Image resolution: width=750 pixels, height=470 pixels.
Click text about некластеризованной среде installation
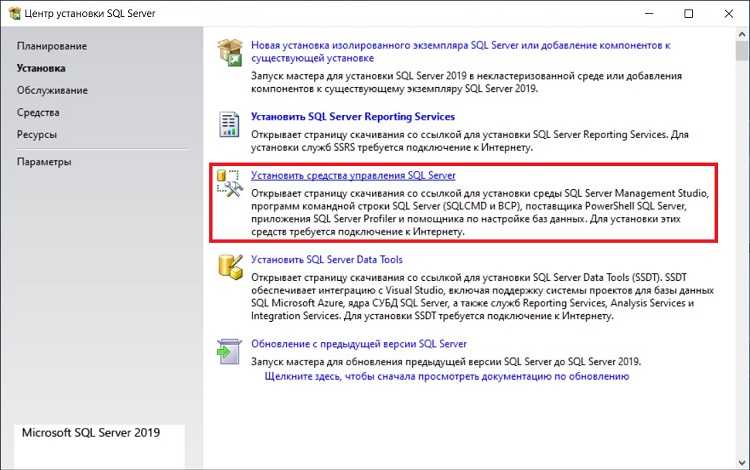466,82
